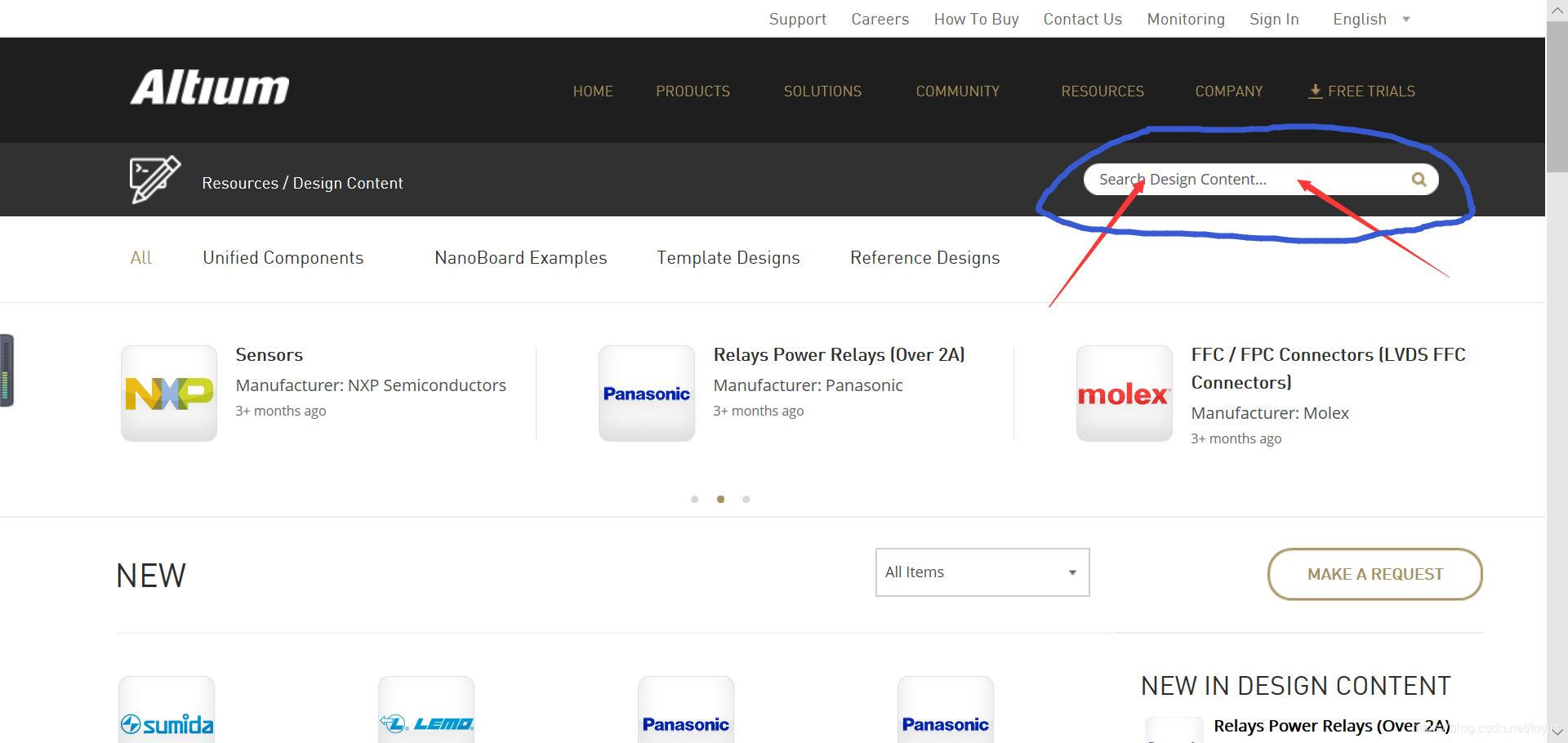Click the Altium logo

pyautogui.click(x=210, y=87)
